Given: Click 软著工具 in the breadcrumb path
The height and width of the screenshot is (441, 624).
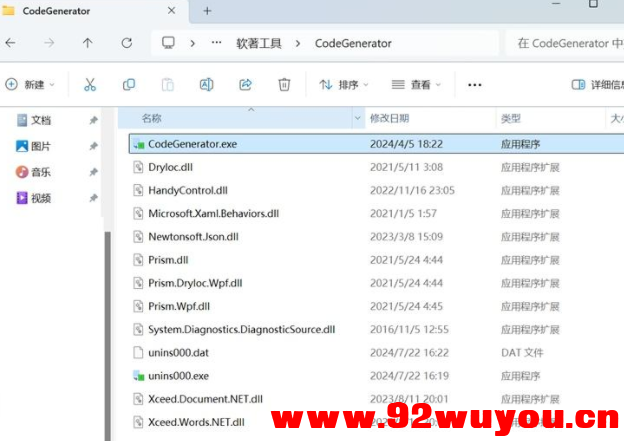Looking at the screenshot, I should [259, 43].
